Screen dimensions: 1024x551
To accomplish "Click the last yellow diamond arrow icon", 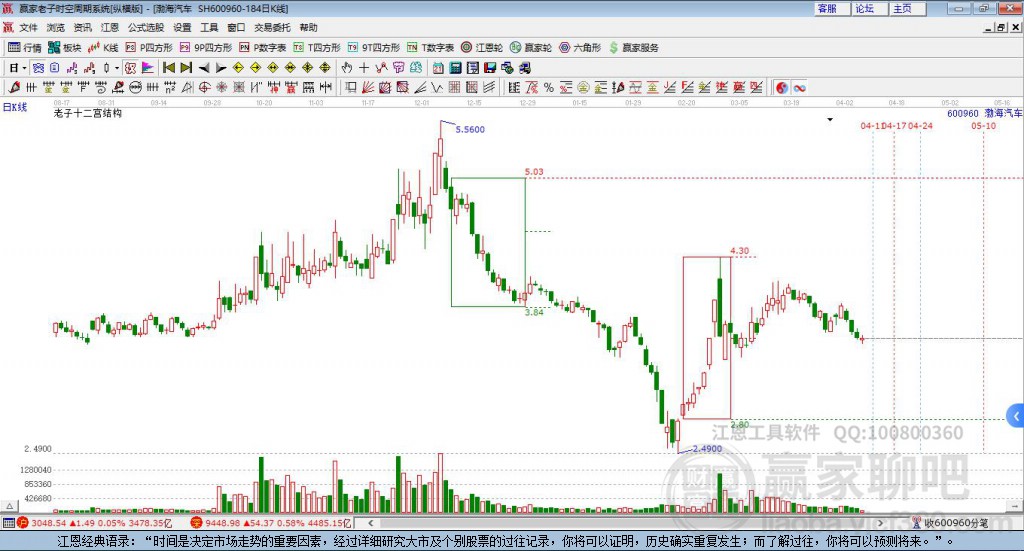I will tap(325, 68).
